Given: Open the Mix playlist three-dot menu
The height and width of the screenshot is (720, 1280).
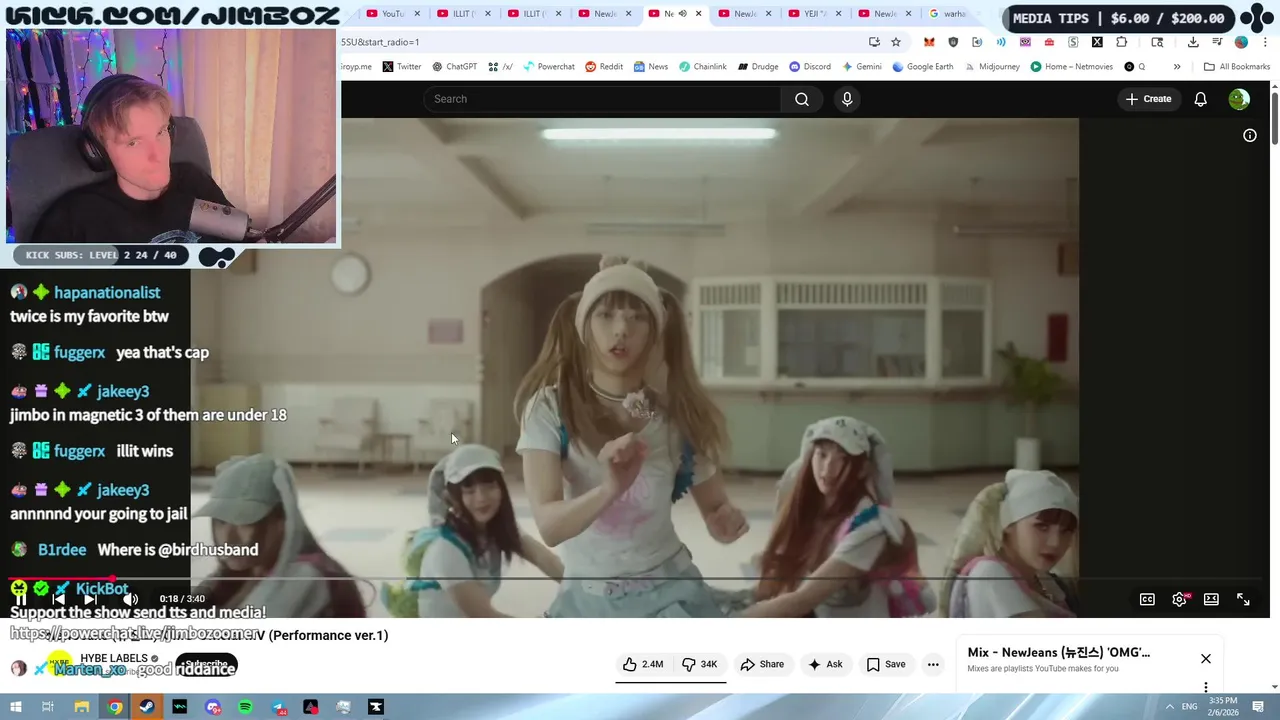Looking at the screenshot, I should (1206, 687).
